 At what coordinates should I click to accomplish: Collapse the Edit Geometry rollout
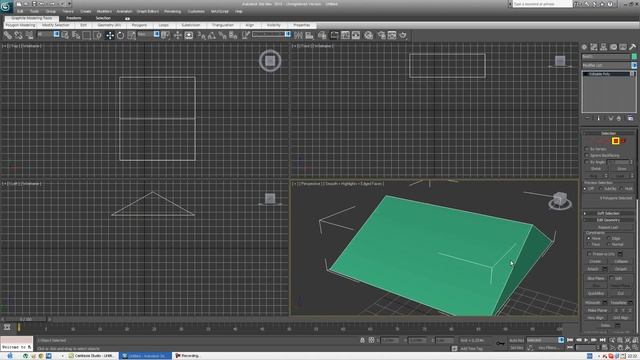[608, 220]
